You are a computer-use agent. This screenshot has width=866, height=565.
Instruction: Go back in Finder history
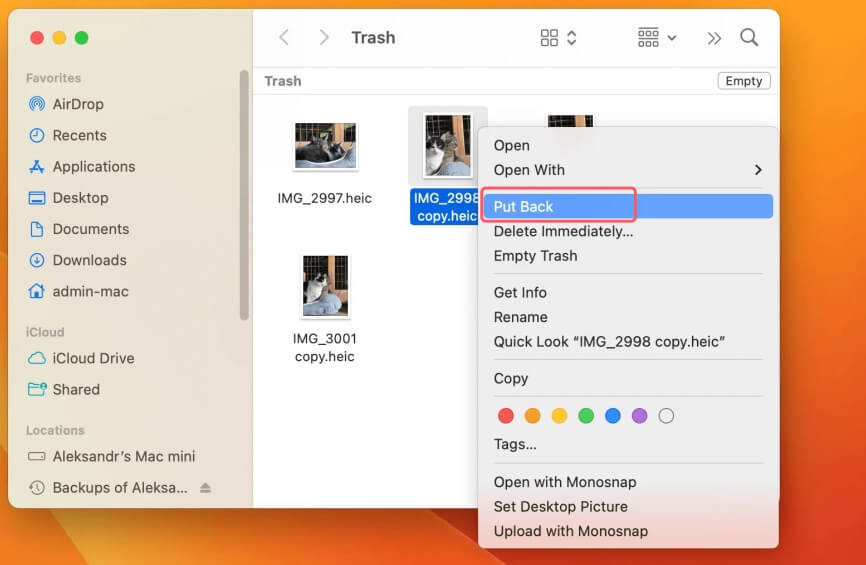pyautogui.click(x=284, y=38)
